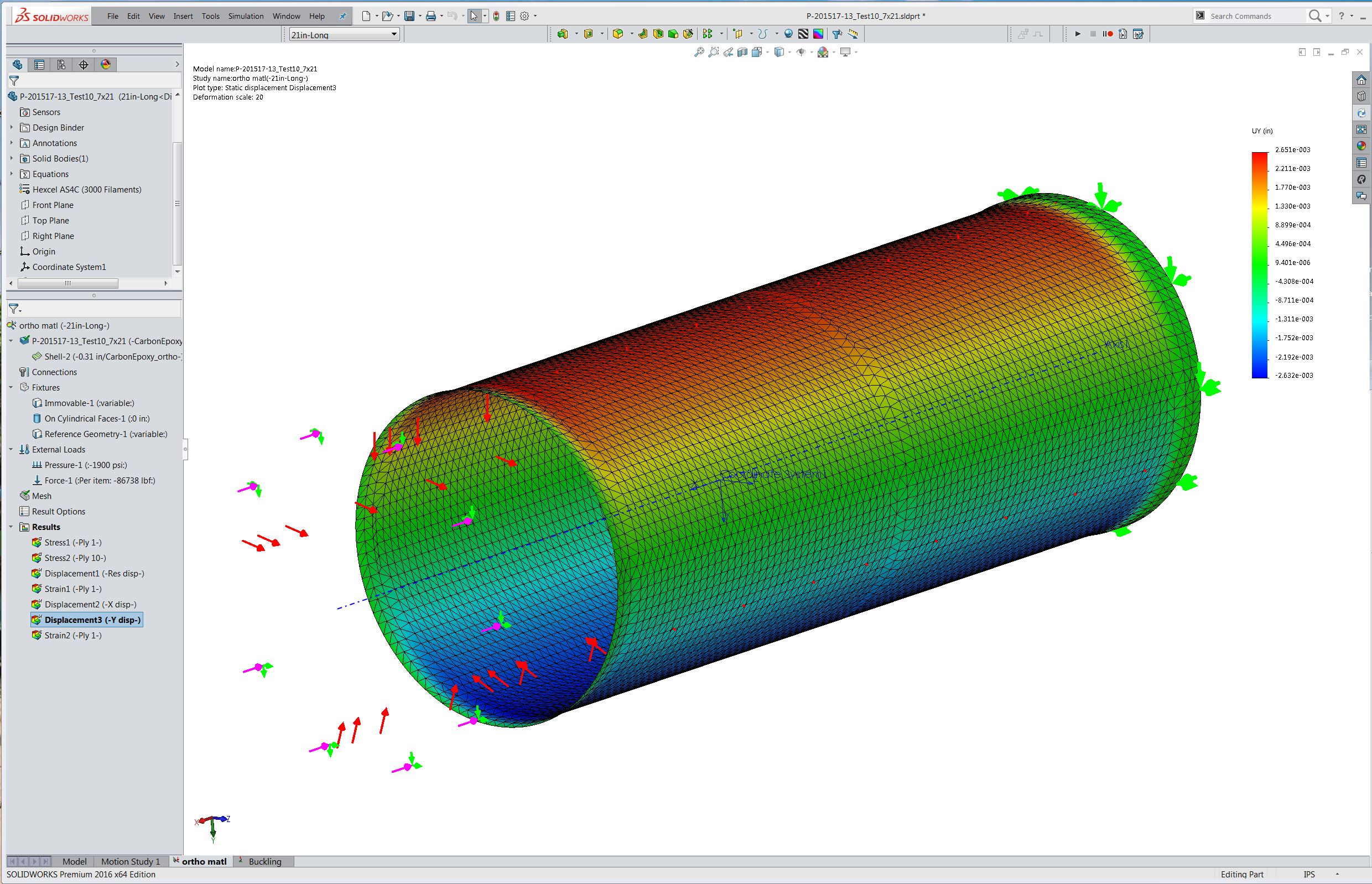The image size is (1372, 884).
Task: Click the File Properties list icon
Action: (x=510, y=16)
